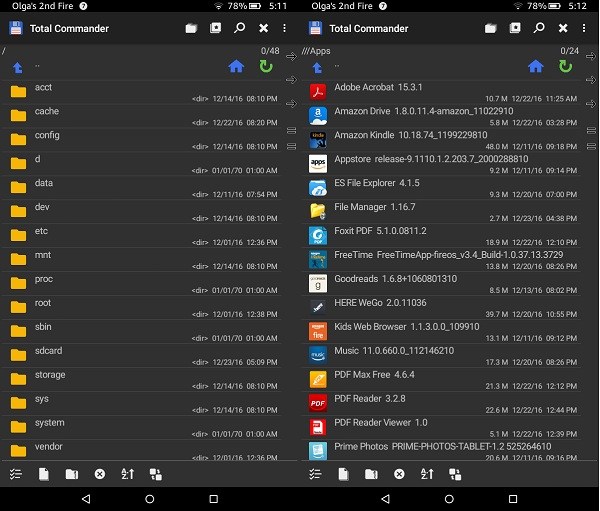This screenshot has width=600, height=511.
Task: Open the overflow menu in right Apps screen
Action: coord(584,28)
